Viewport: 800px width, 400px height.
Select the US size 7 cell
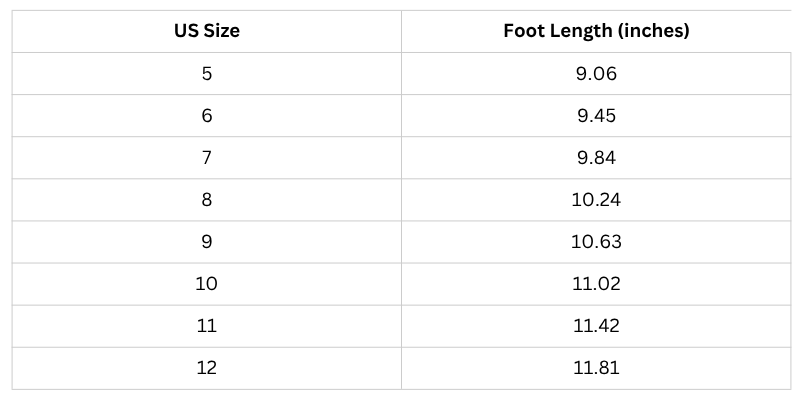[x=207, y=157]
